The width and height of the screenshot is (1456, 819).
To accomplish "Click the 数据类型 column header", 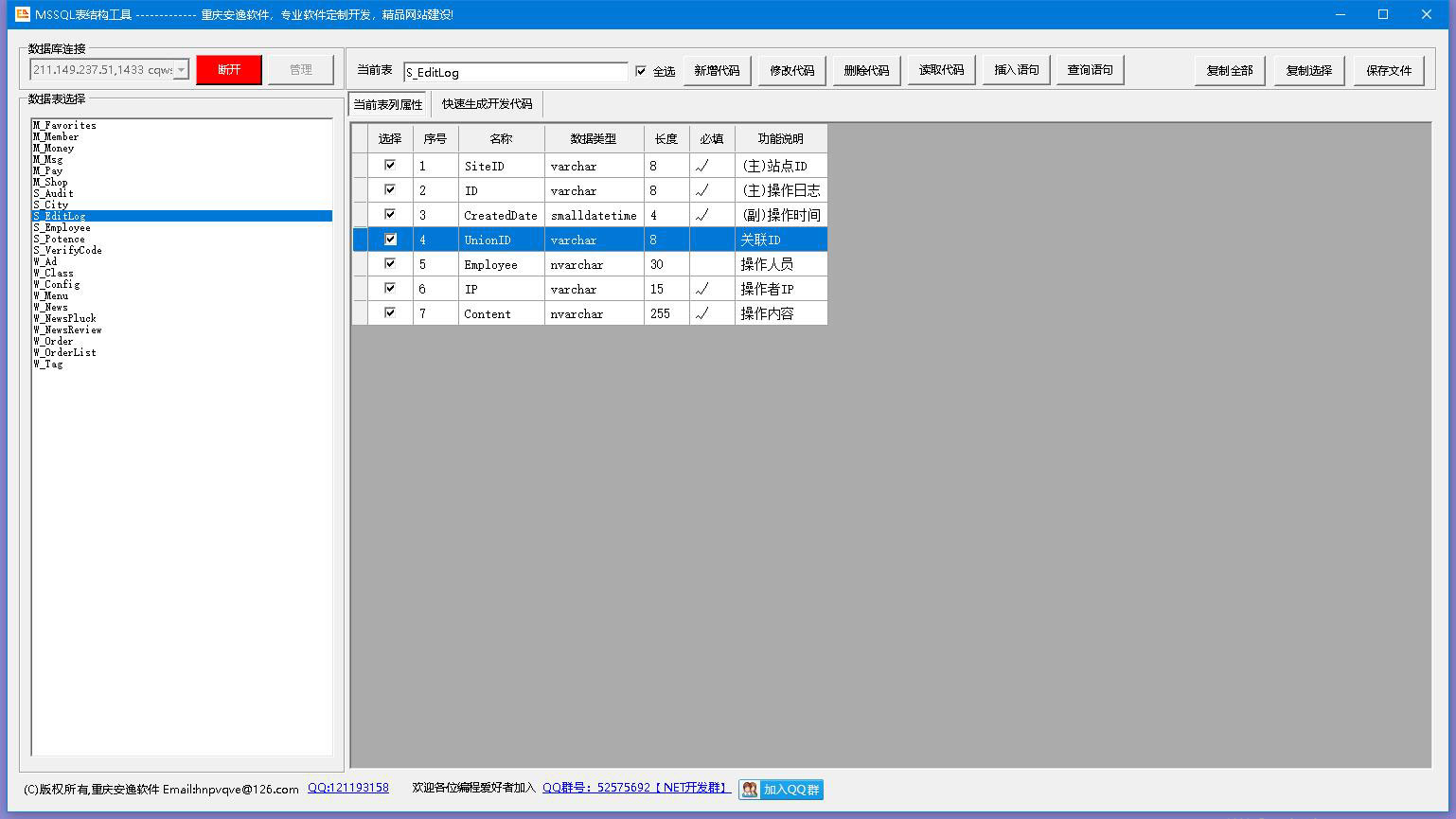I will (594, 139).
